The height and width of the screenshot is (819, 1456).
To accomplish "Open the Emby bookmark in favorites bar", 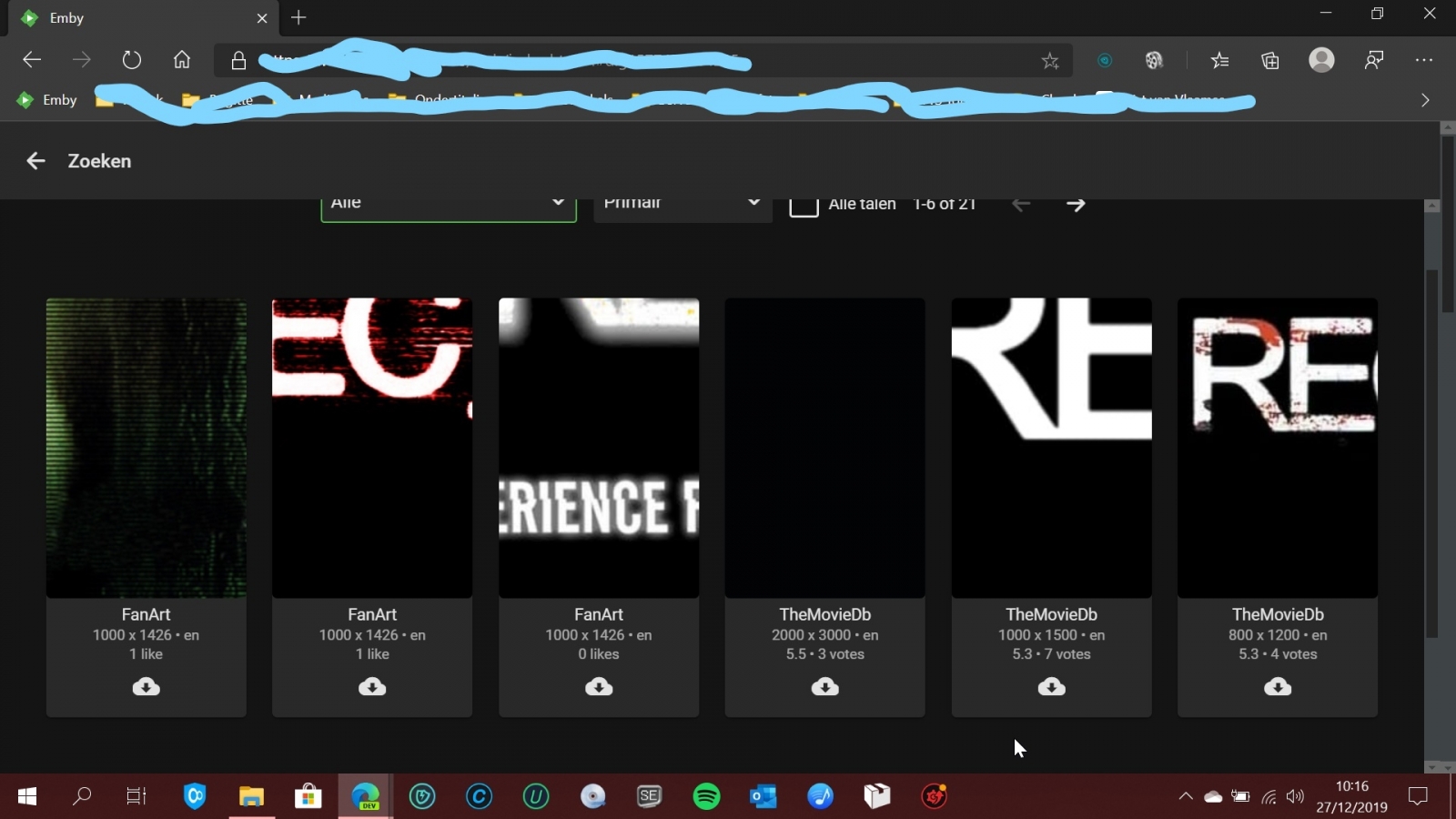I will pyautogui.click(x=47, y=100).
